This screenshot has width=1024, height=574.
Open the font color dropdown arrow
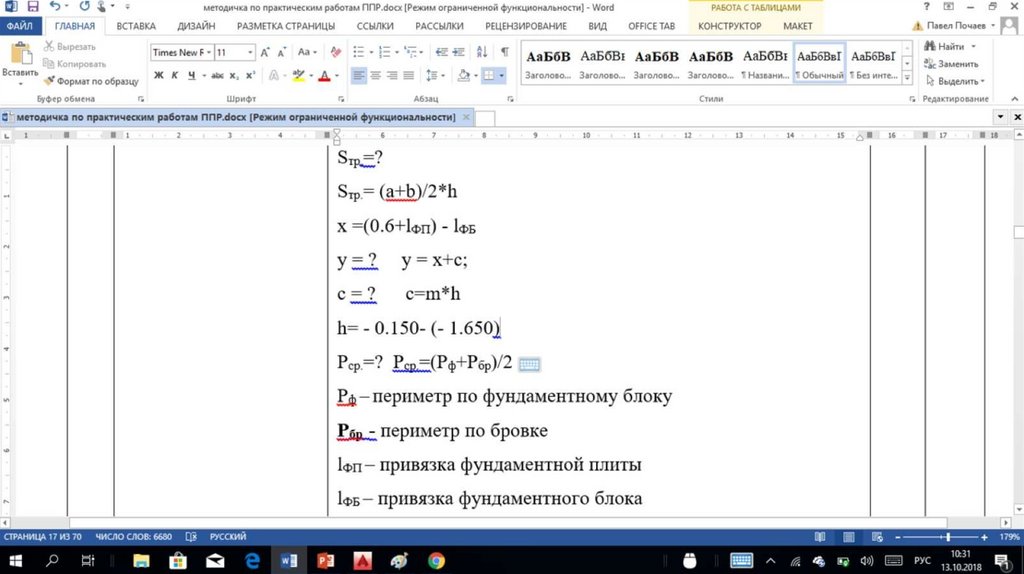(x=337, y=76)
